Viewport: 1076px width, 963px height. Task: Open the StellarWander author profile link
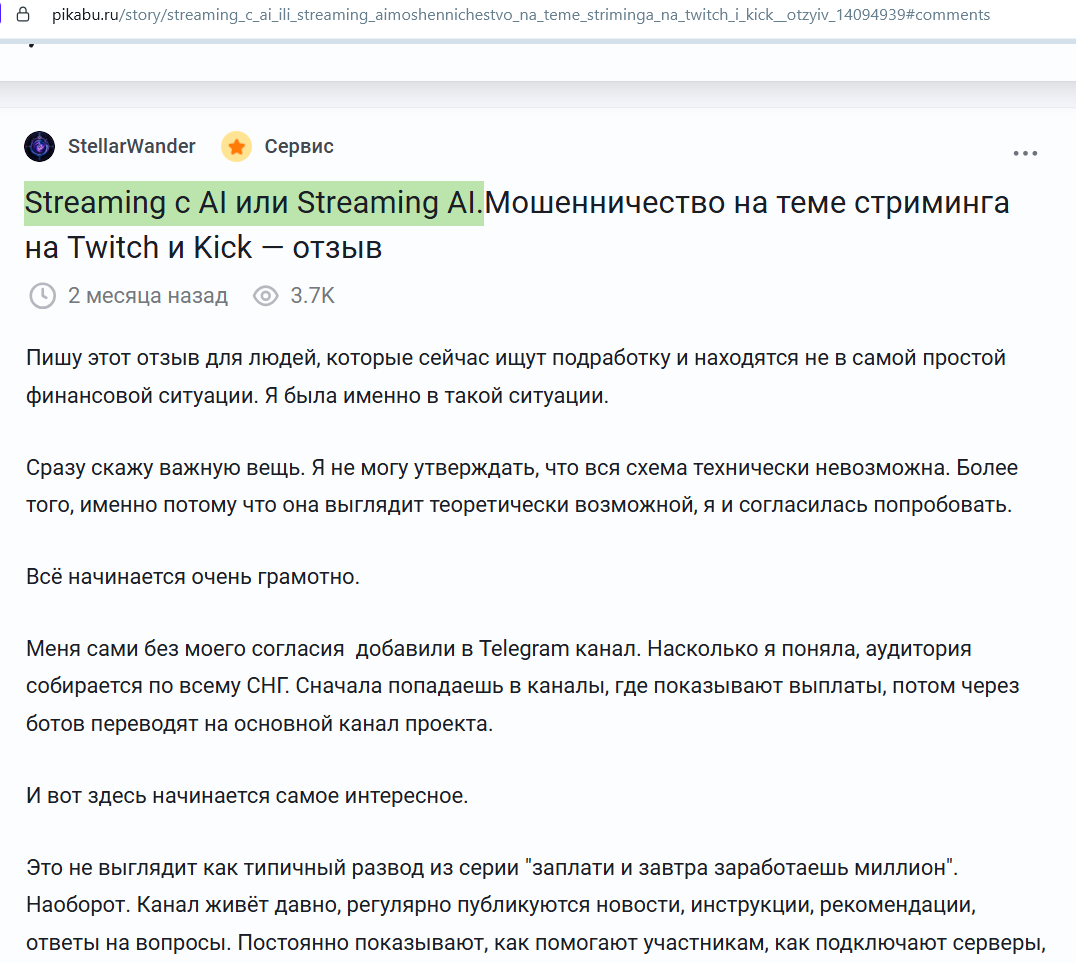click(x=132, y=146)
